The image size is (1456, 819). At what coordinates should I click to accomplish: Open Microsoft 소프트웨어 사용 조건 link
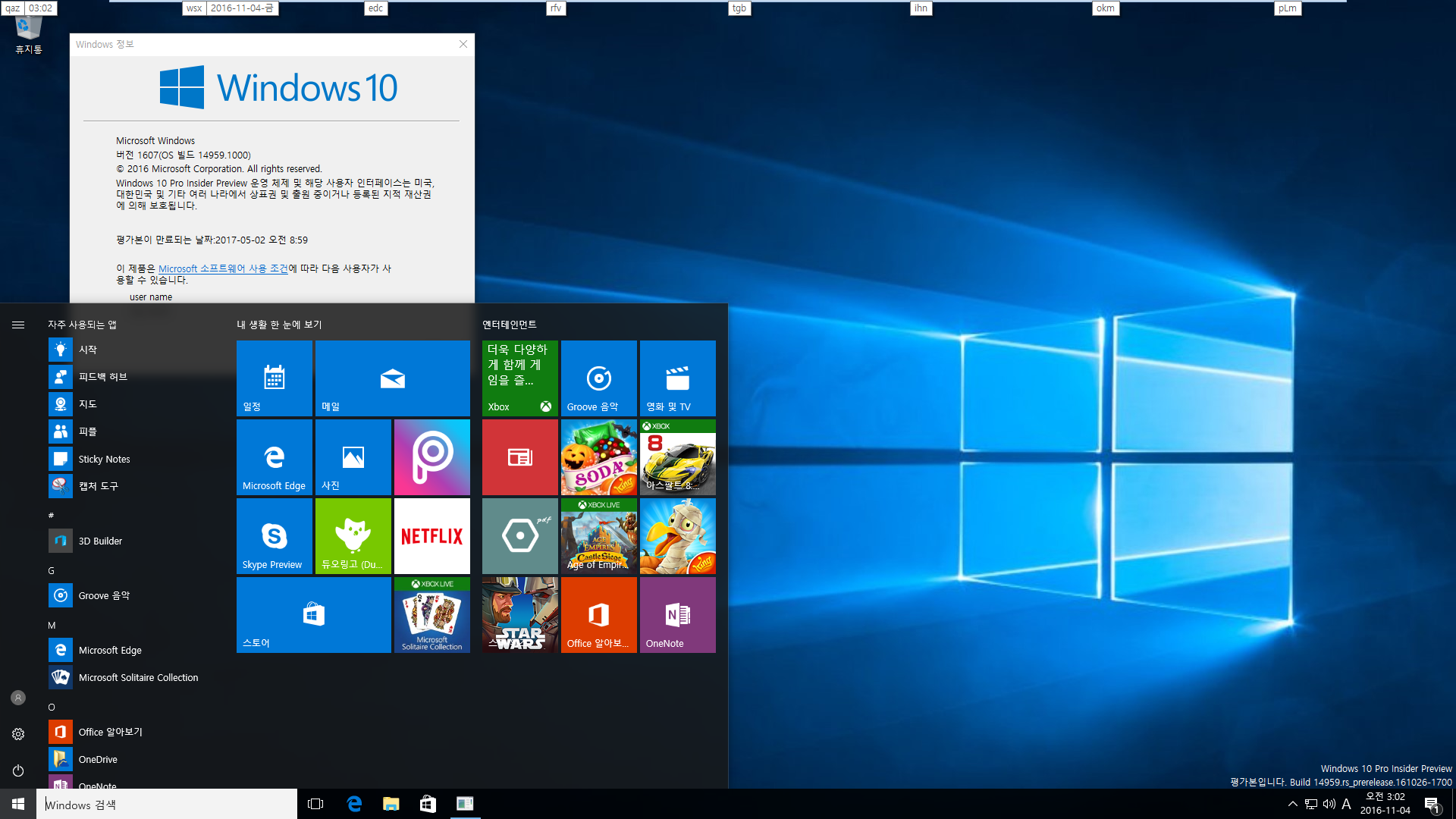(x=223, y=268)
